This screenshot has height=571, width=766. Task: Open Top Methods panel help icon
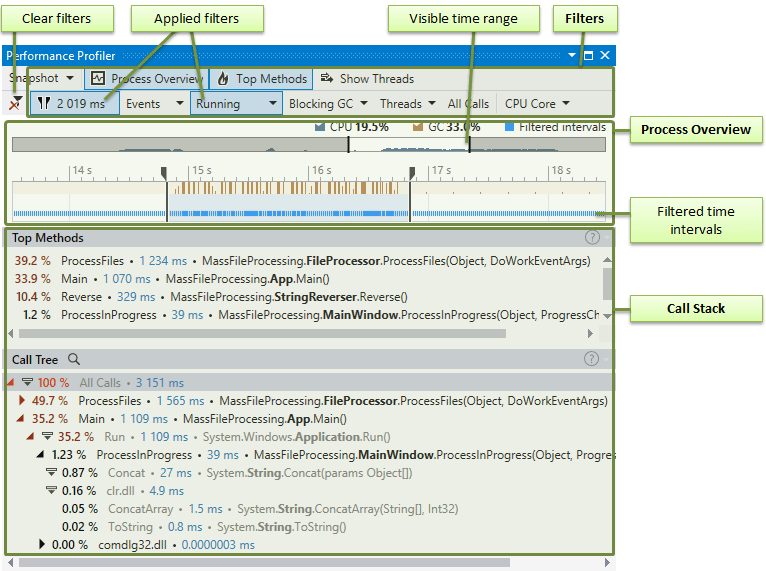tap(592, 238)
